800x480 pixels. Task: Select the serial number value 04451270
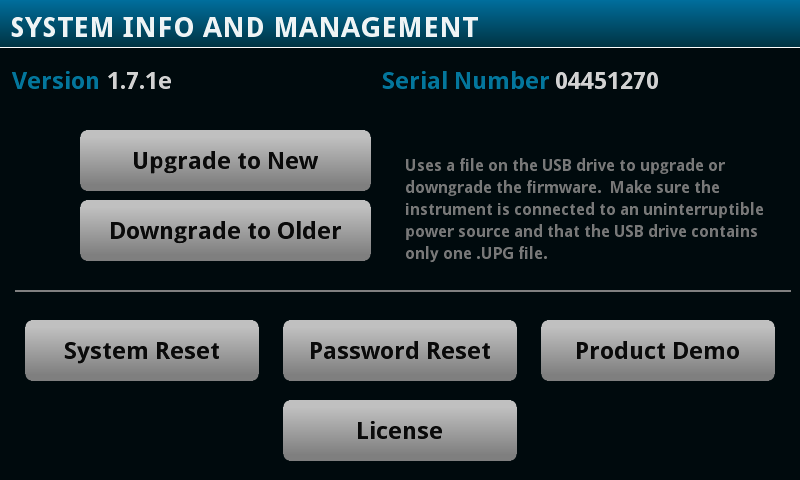[607, 81]
